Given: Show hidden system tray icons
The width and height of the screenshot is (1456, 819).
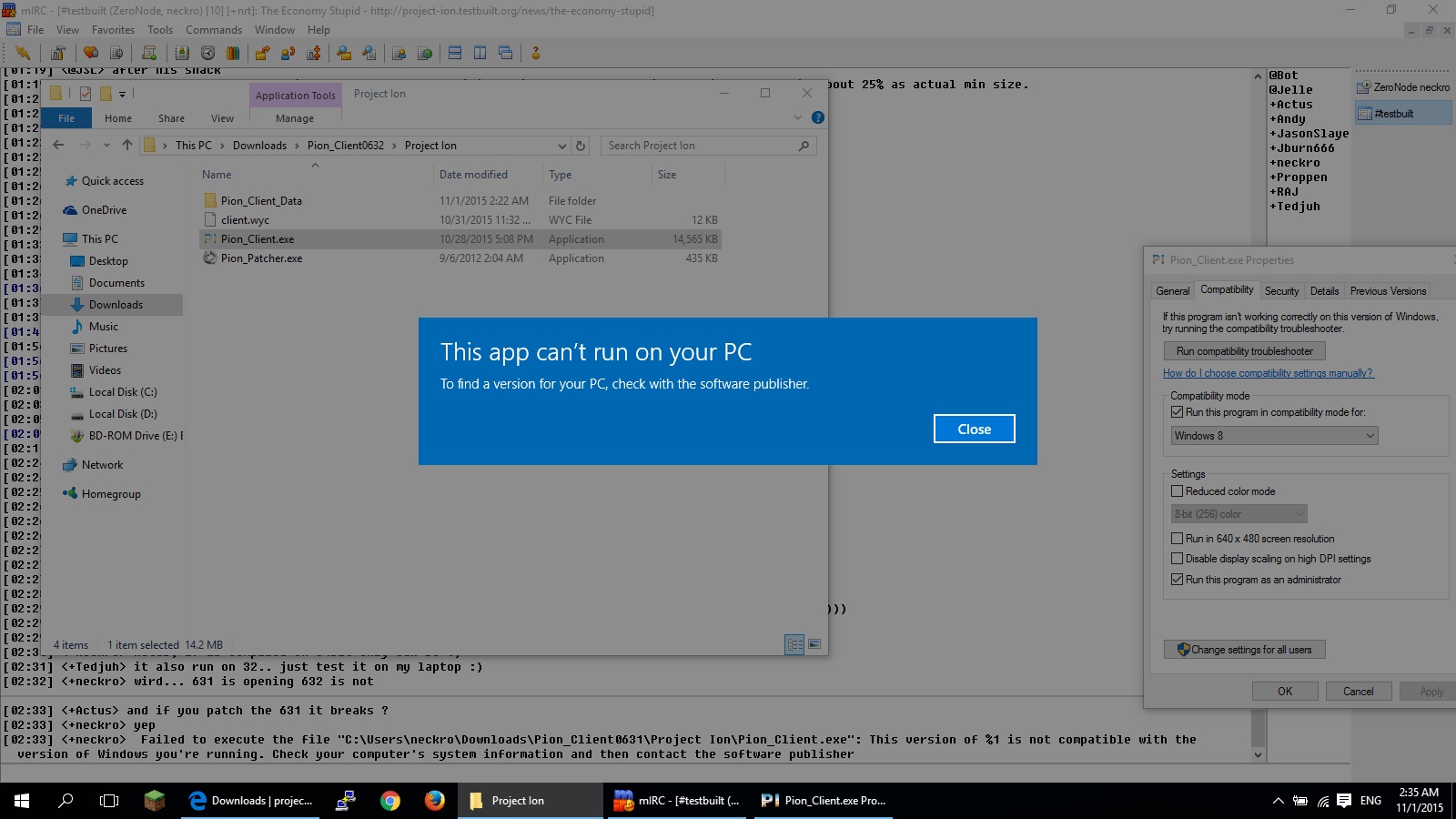Looking at the screenshot, I should [x=1278, y=801].
